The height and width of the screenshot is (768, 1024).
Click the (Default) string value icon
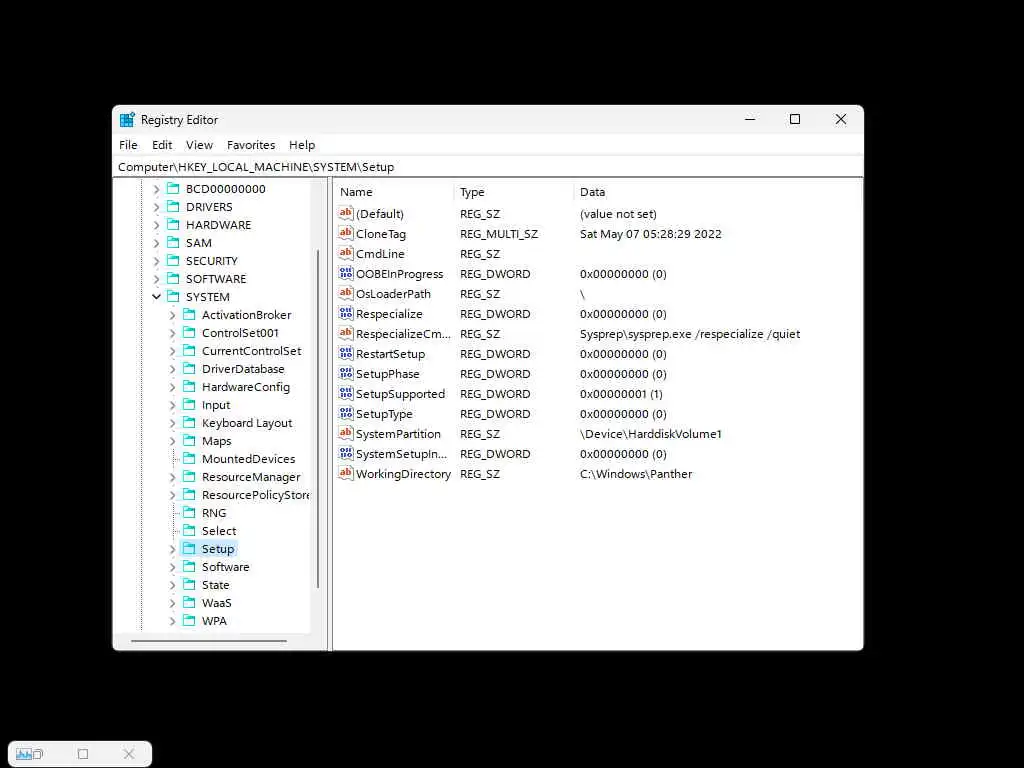click(x=345, y=214)
